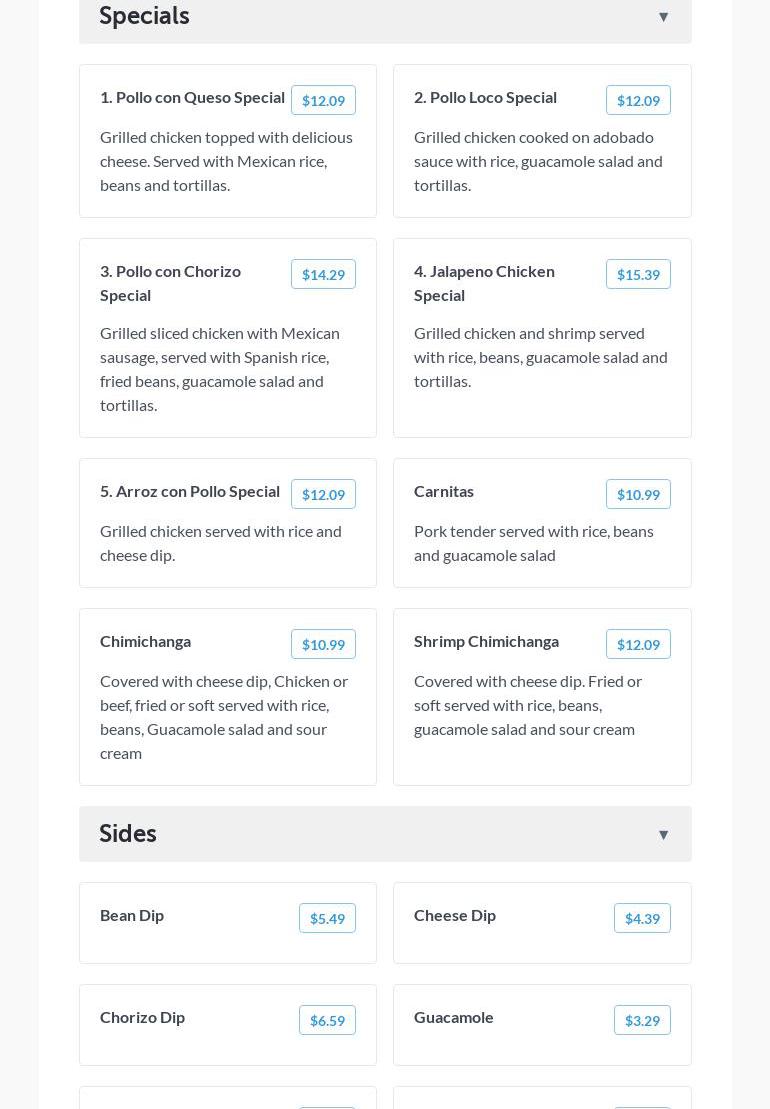This screenshot has width=770, height=1109.
Task: Collapse the Sides section arrow
Action: (663, 835)
